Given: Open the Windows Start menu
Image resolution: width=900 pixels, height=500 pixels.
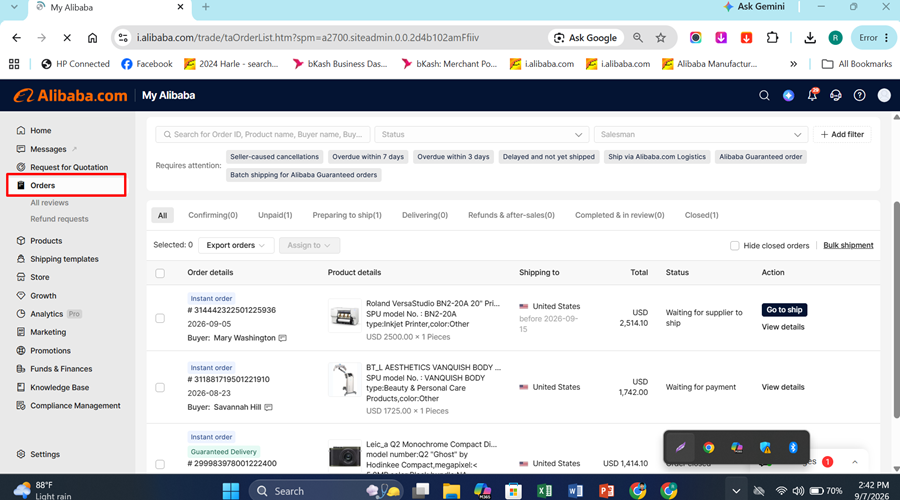Looking at the screenshot, I should tap(231, 491).
